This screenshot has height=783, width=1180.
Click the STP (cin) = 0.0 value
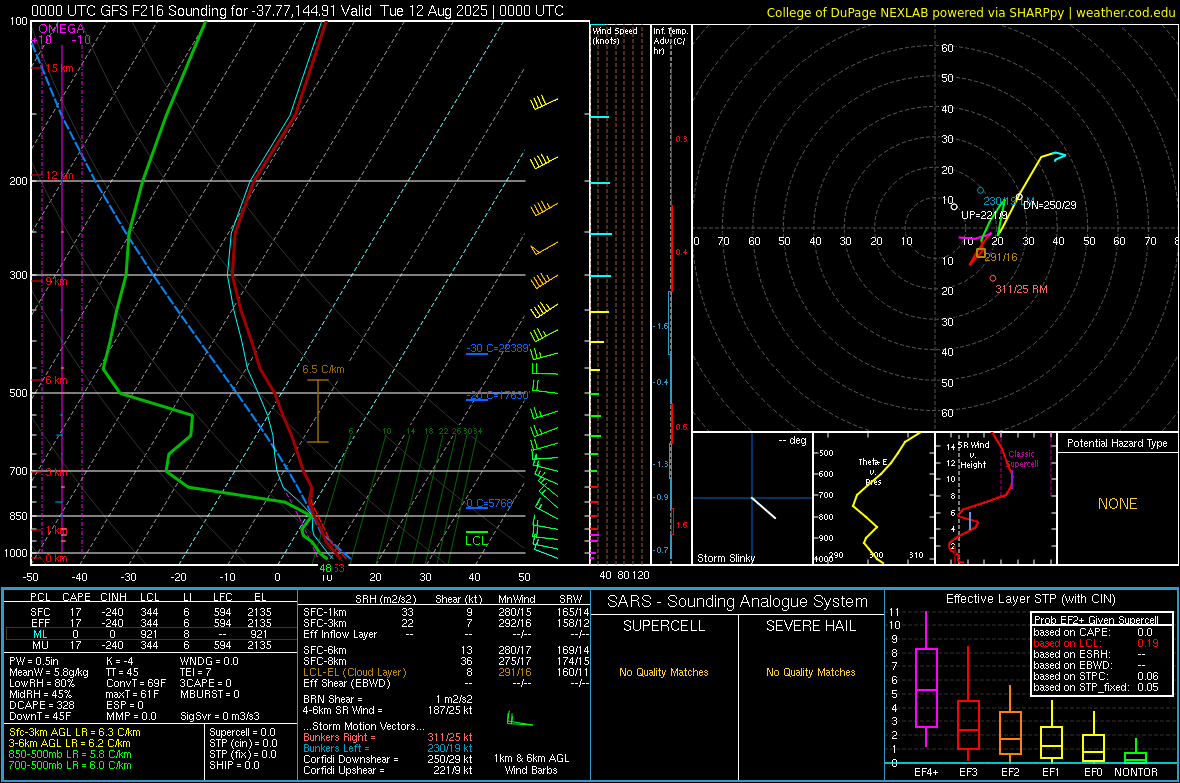point(242,743)
